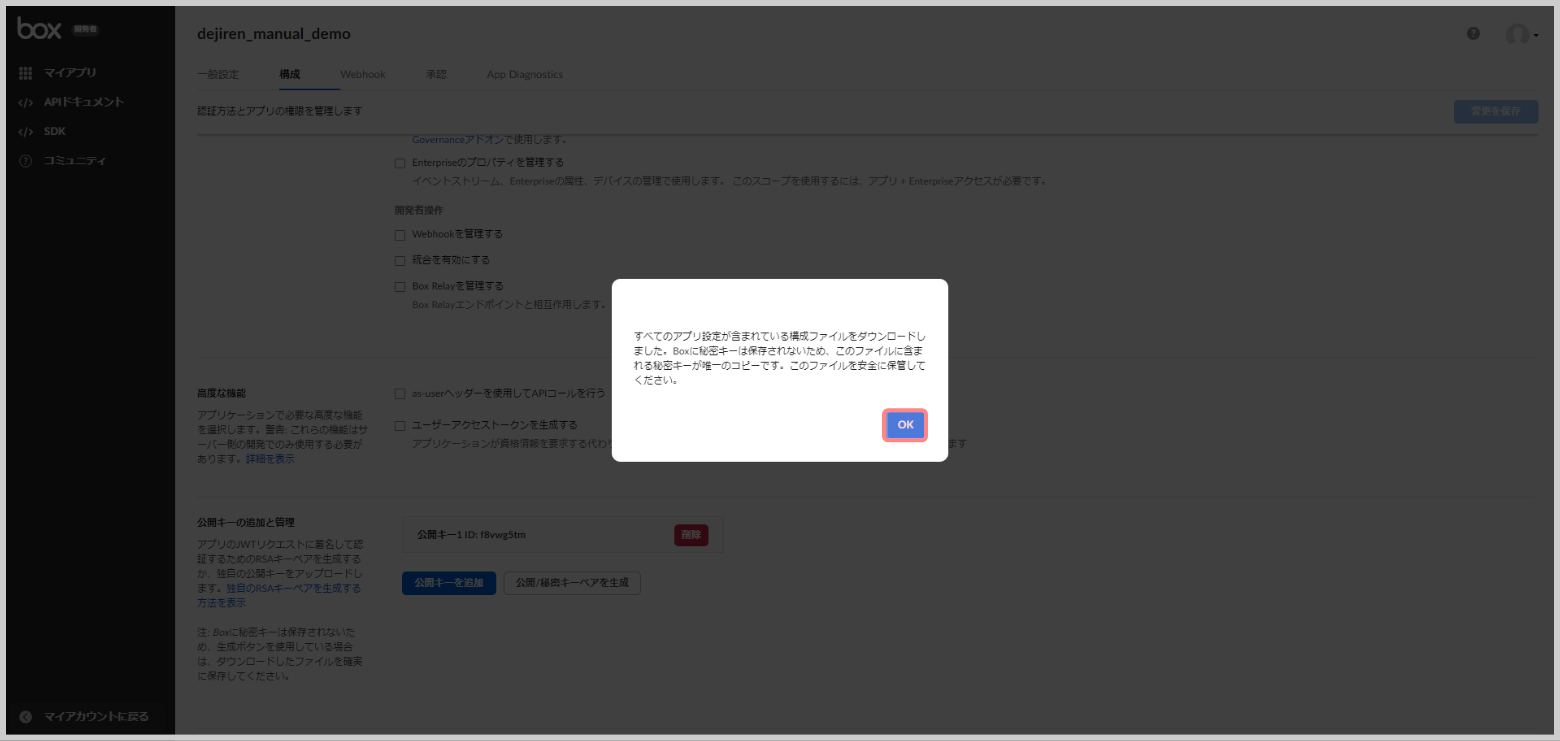1560x741 pixels.
Task: Click the app title dejiren_manual_demo
Action: tap(274, 34)
